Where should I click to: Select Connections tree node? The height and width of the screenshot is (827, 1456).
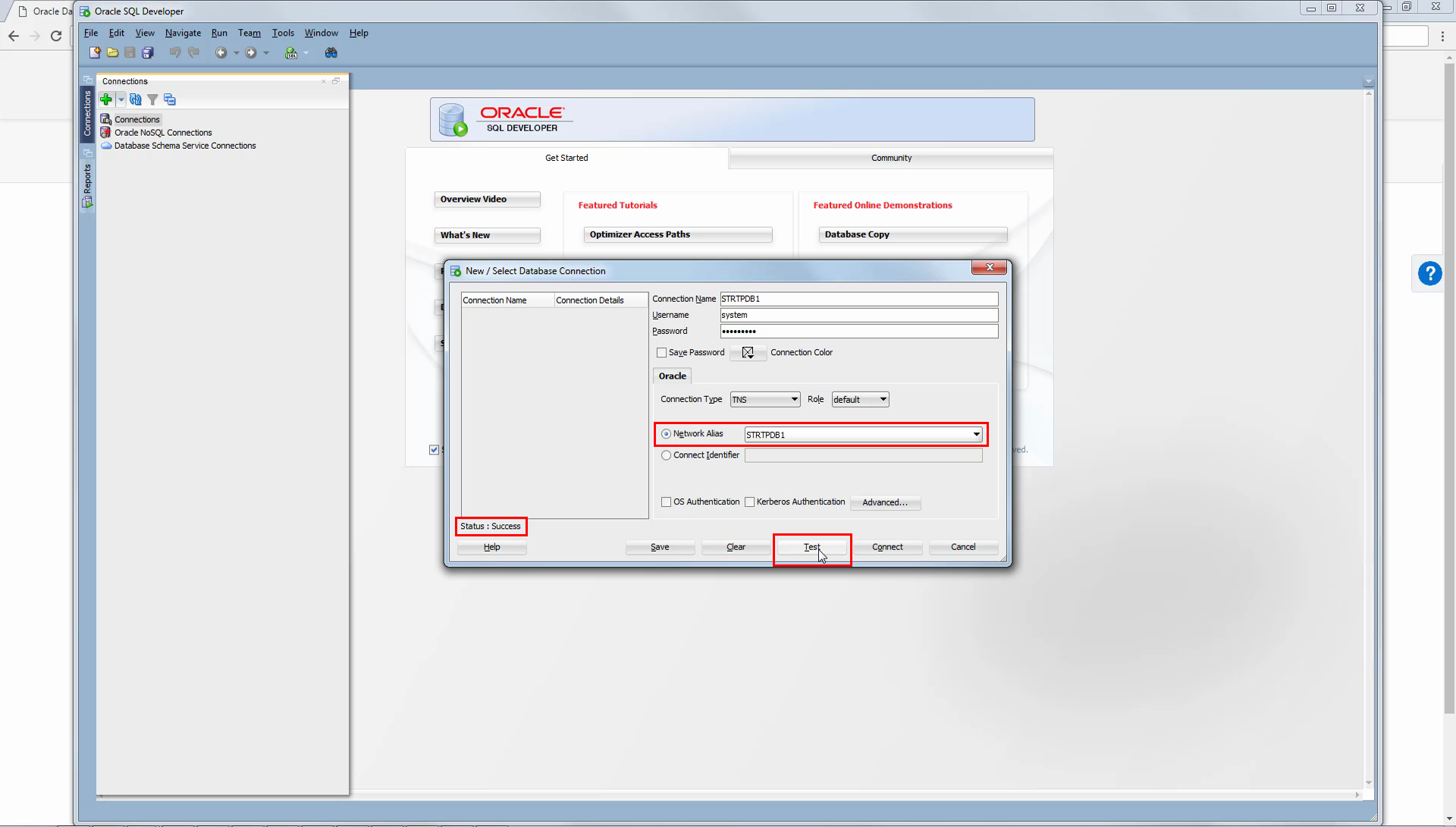[x=136, y=120]
